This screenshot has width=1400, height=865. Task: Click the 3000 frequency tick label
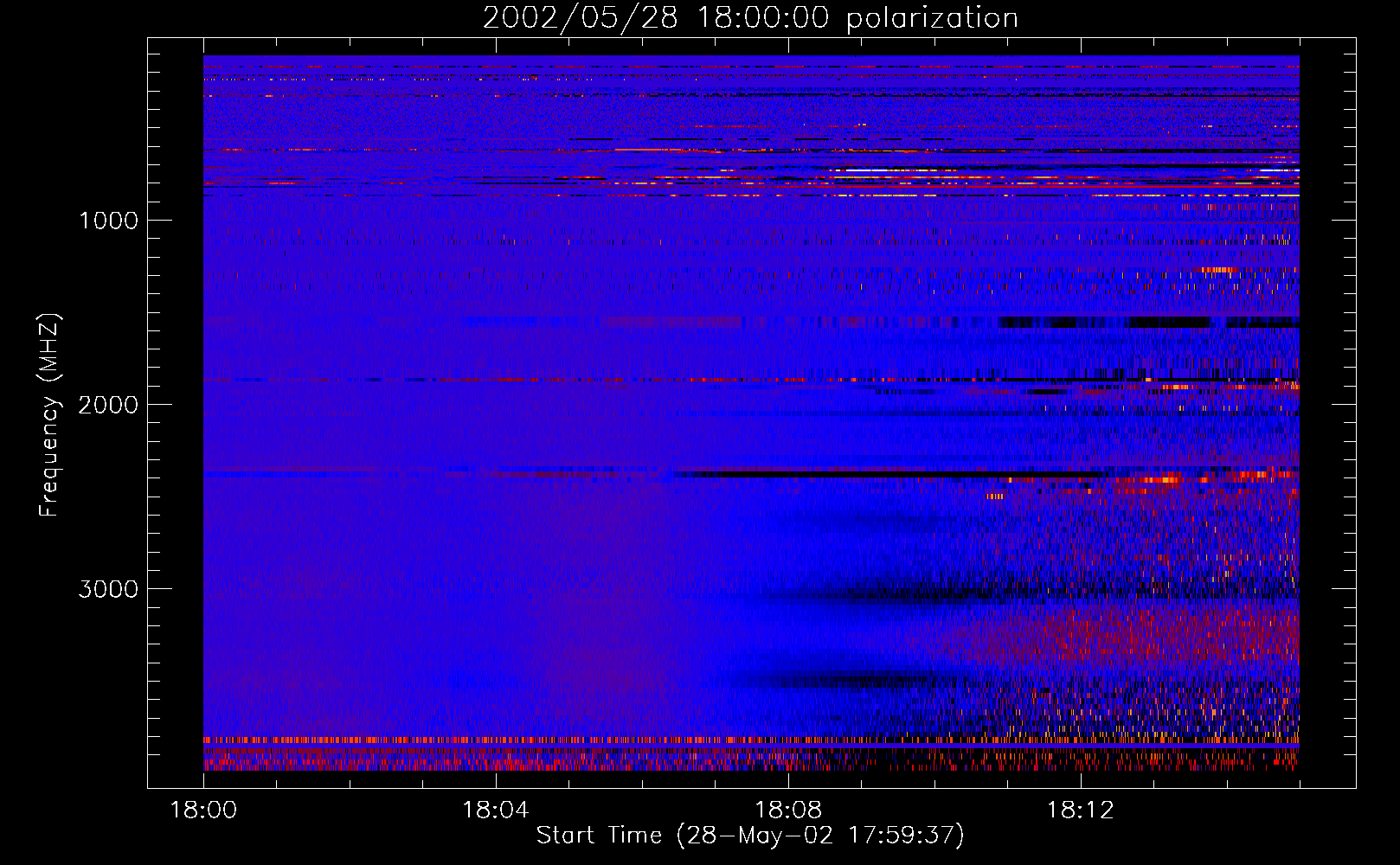108,589
